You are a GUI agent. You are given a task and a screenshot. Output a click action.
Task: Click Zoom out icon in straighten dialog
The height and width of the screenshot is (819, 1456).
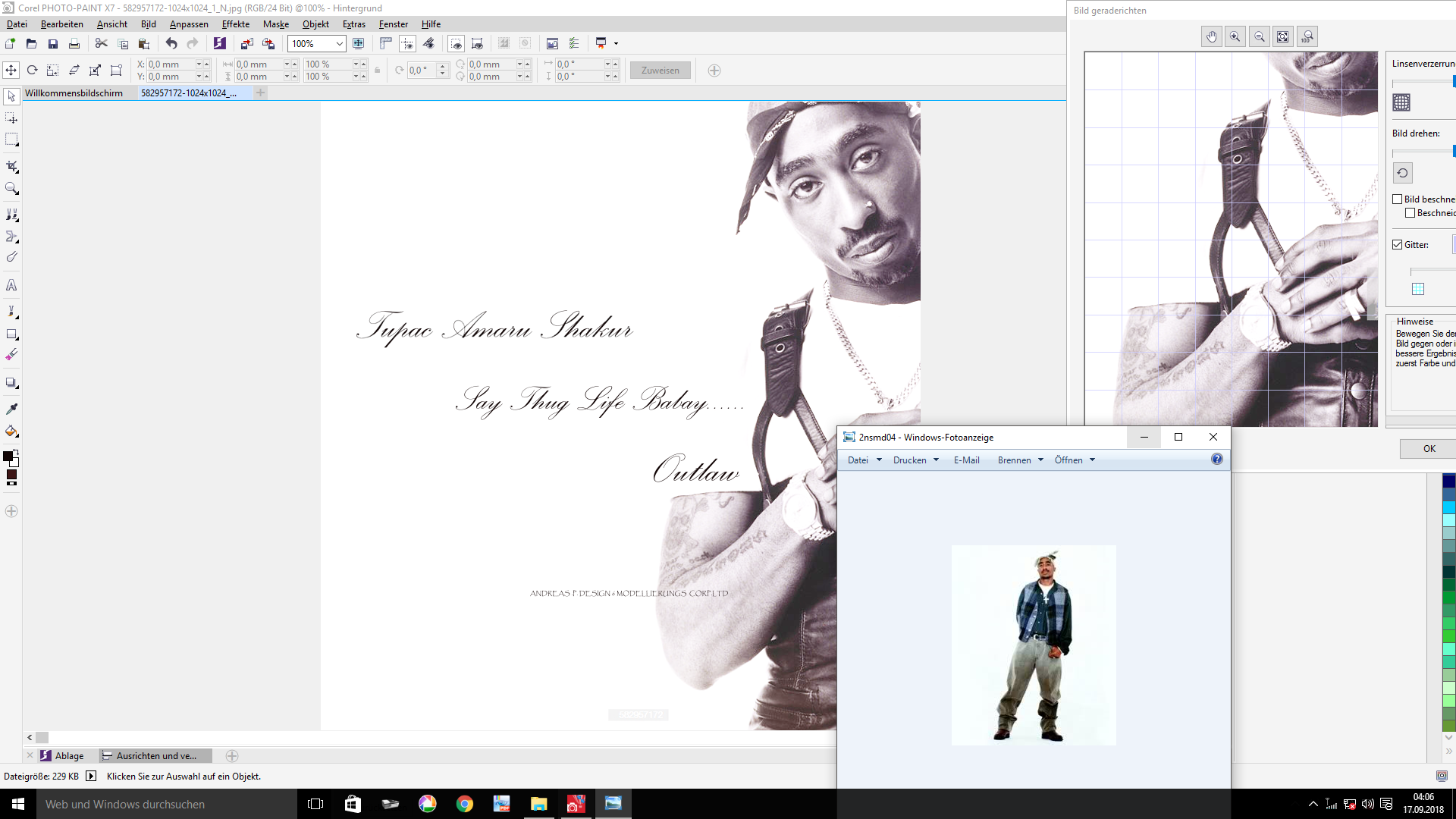[1260, 36]
